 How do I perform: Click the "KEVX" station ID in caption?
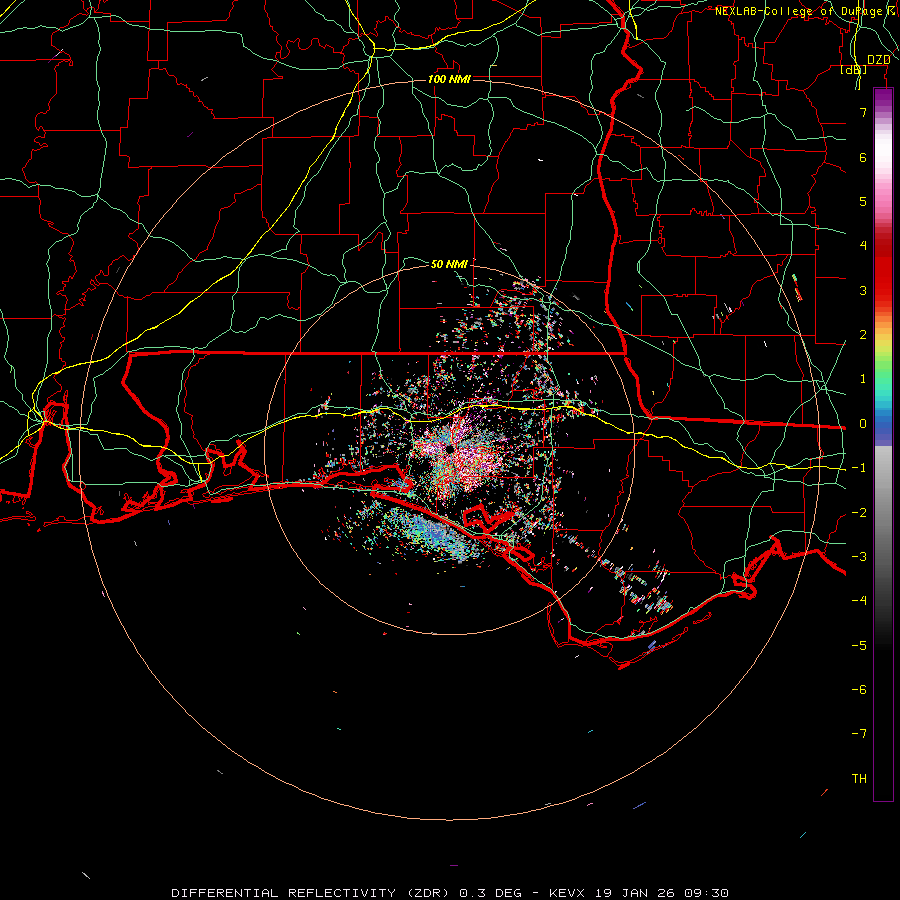[567, 893]
